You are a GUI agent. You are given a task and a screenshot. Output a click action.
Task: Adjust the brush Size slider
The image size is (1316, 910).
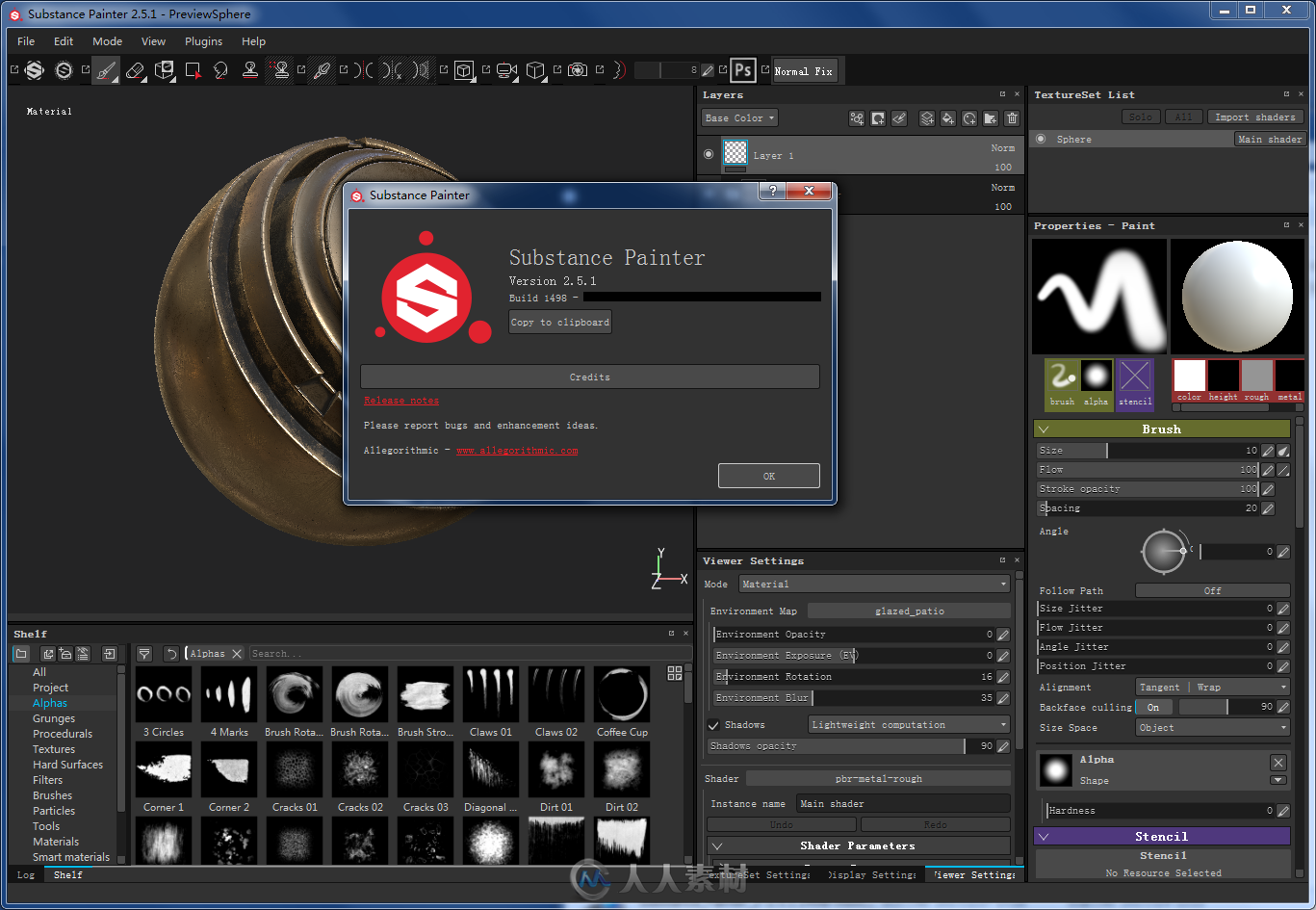pyautogui.click(x=1148, y=451)
